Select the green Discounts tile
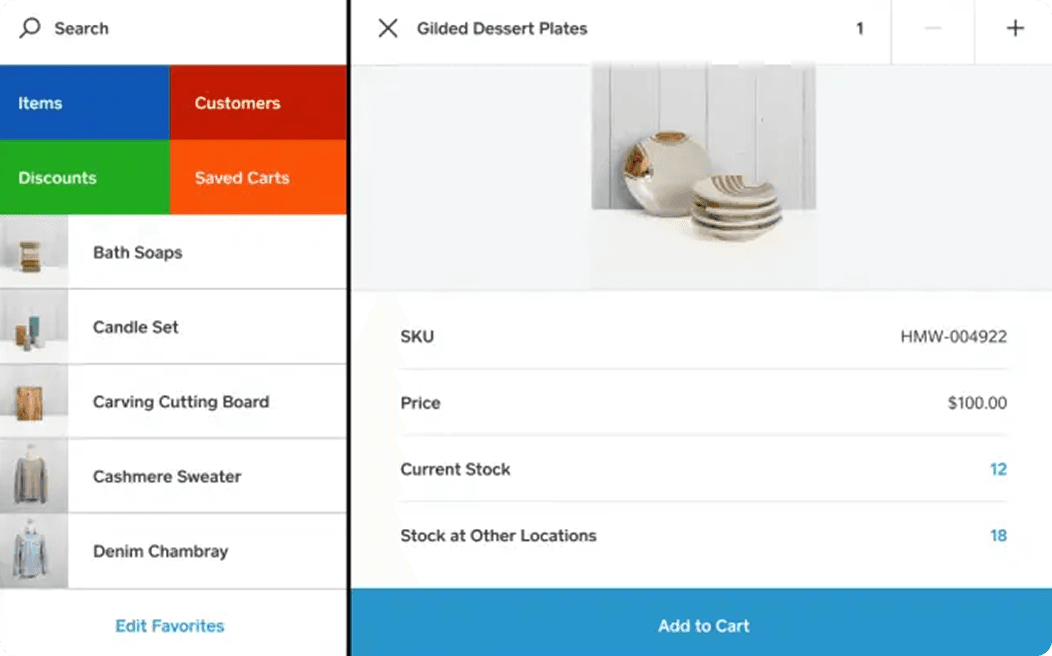Image resolution: width=1052 pixels, height=656 pixels. (x=85, y=177)
